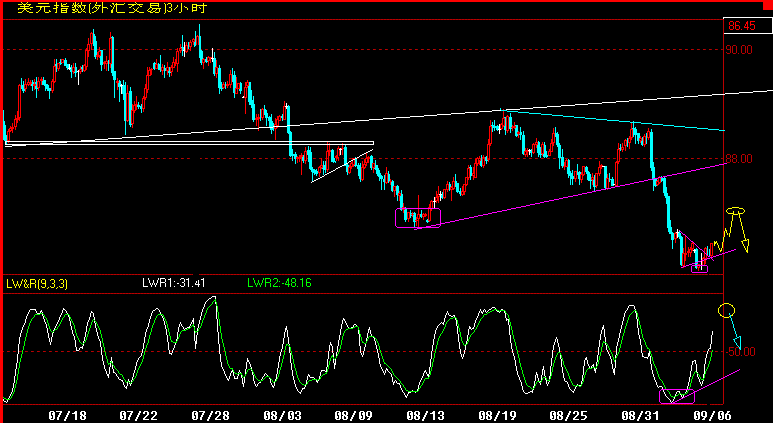Click the 90.00 price axis label
The width and height of the screenshot is (773, 423).
click(x=738, y=50)
